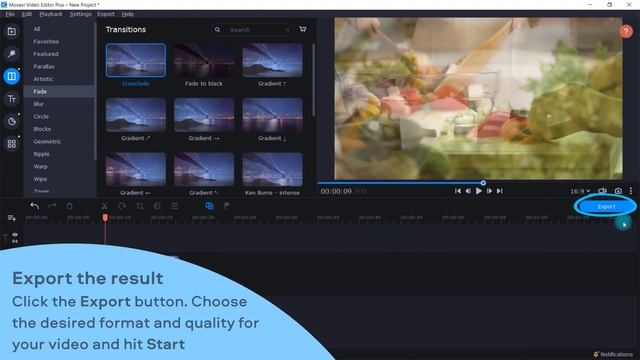Click the red help question mark icon
This screenshot has height=360, width=640.
tap(626, 31)
